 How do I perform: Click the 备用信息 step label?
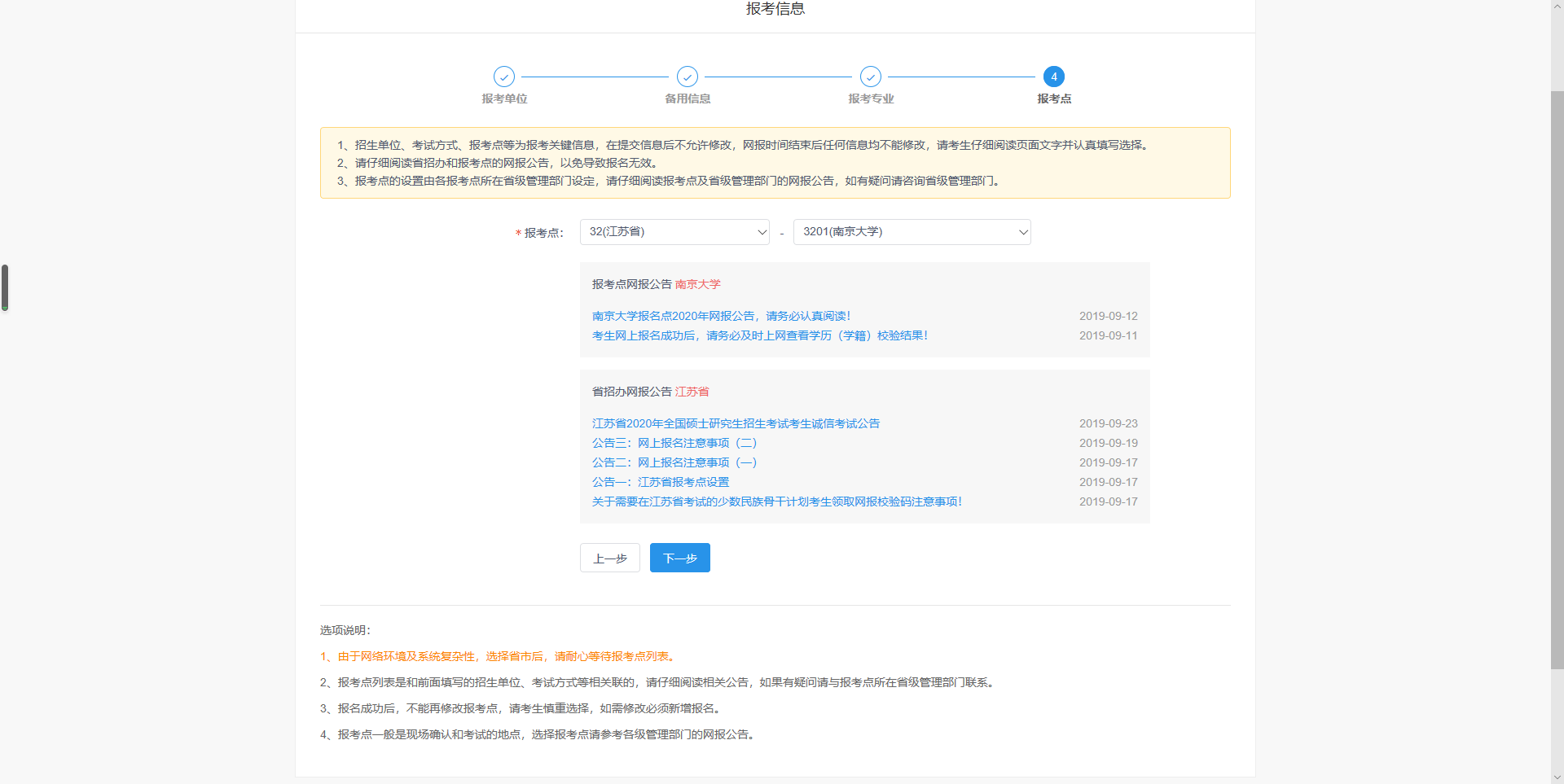(688, 99)
